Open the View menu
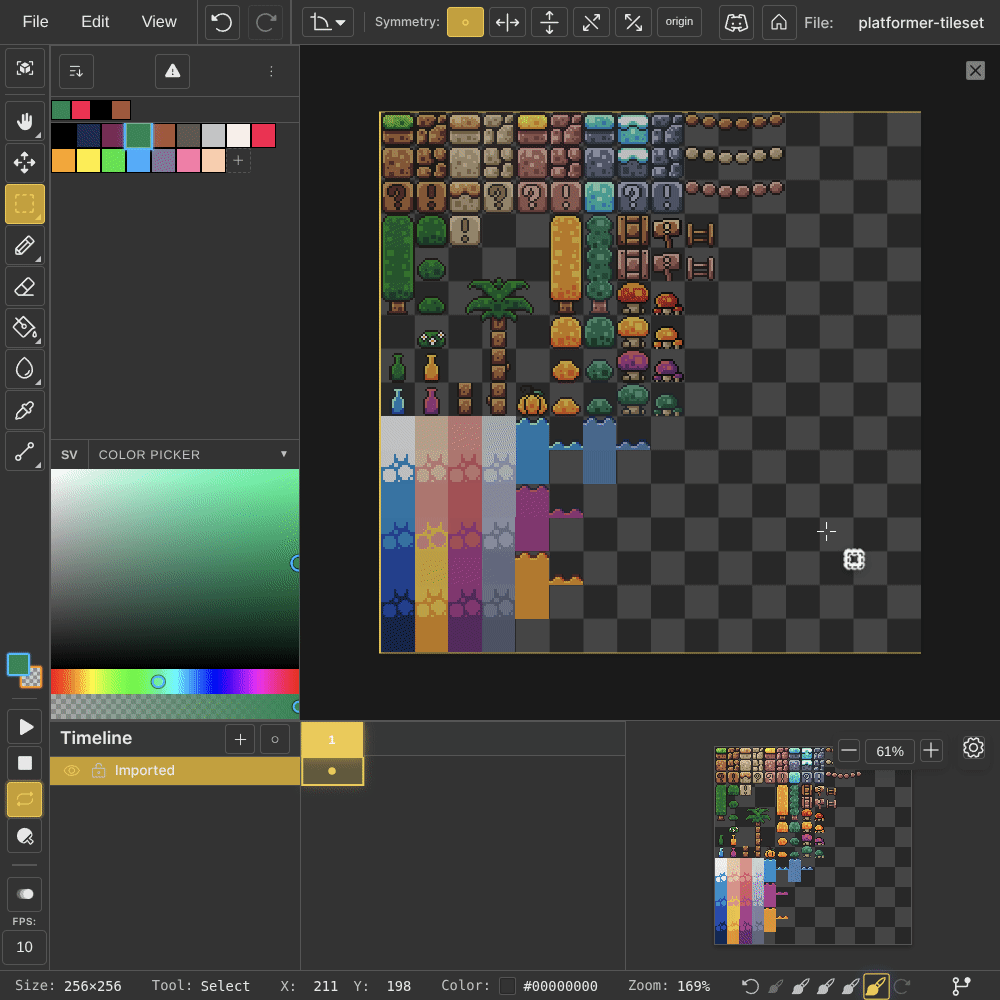1000x1000 pixels. pyautogui.click(x=159, y=22)
